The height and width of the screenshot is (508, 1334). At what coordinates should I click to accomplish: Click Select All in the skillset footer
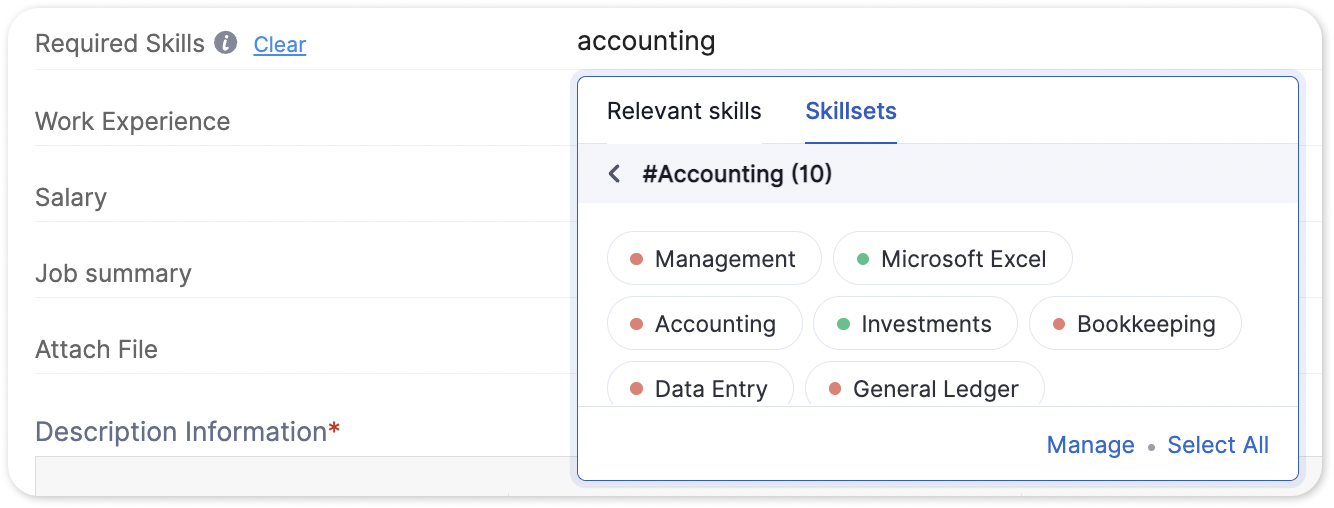(1218, 445)
